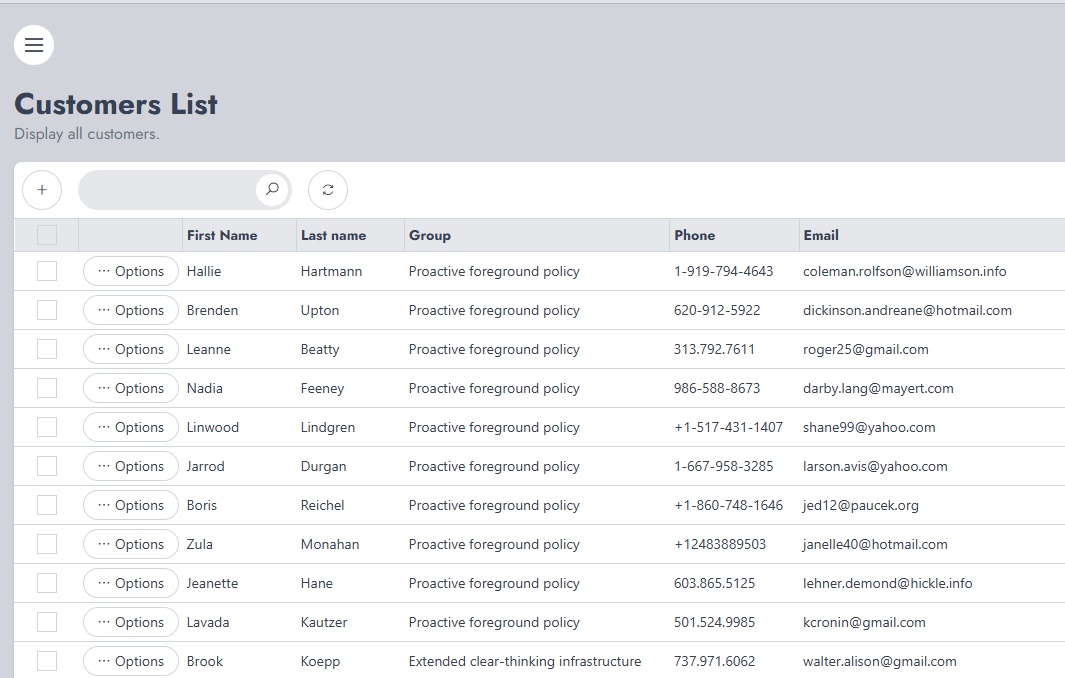Click the Email column header
Screen dimensions: 1065x678
pyautogui.click(x=821, y=235)
